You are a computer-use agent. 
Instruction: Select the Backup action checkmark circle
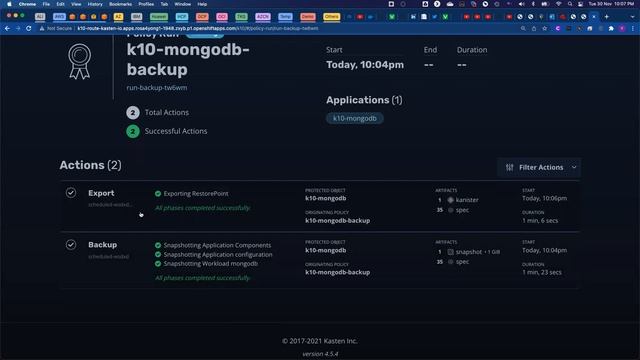[71, 244]
